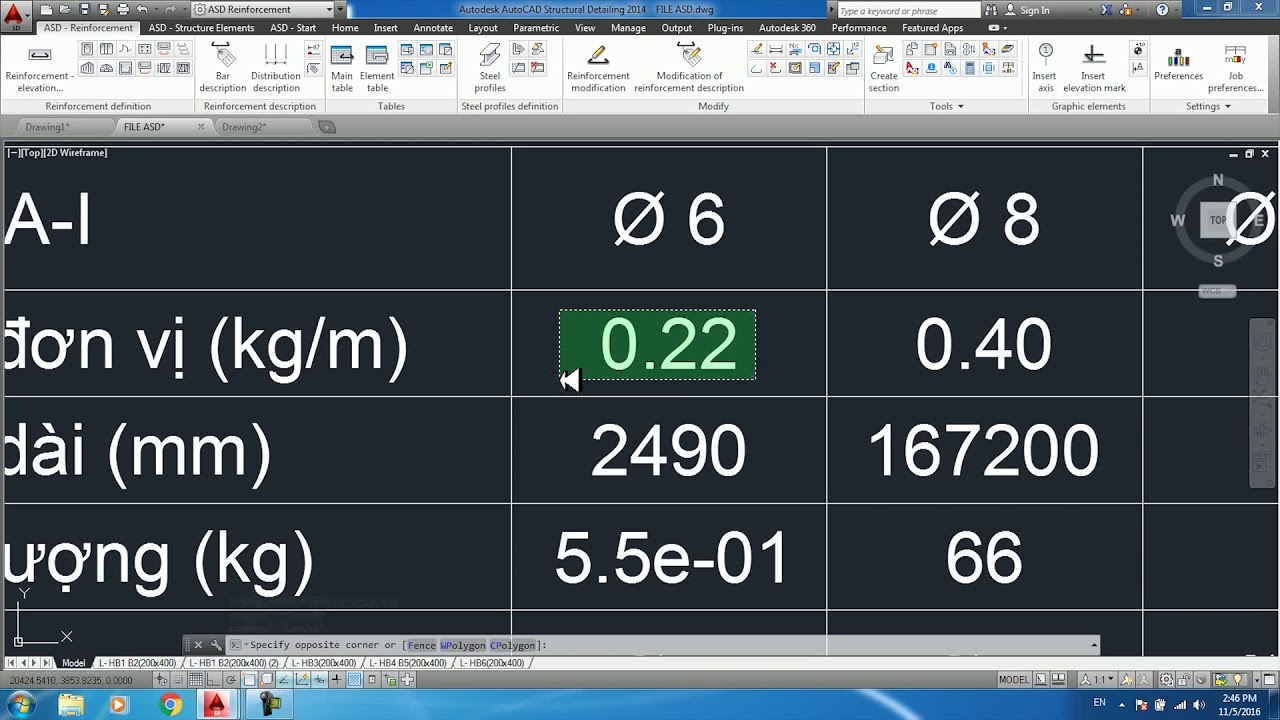Open the File Explorer taskbar icon
This screenshot has height=720, width=1280.
[71, 705]
